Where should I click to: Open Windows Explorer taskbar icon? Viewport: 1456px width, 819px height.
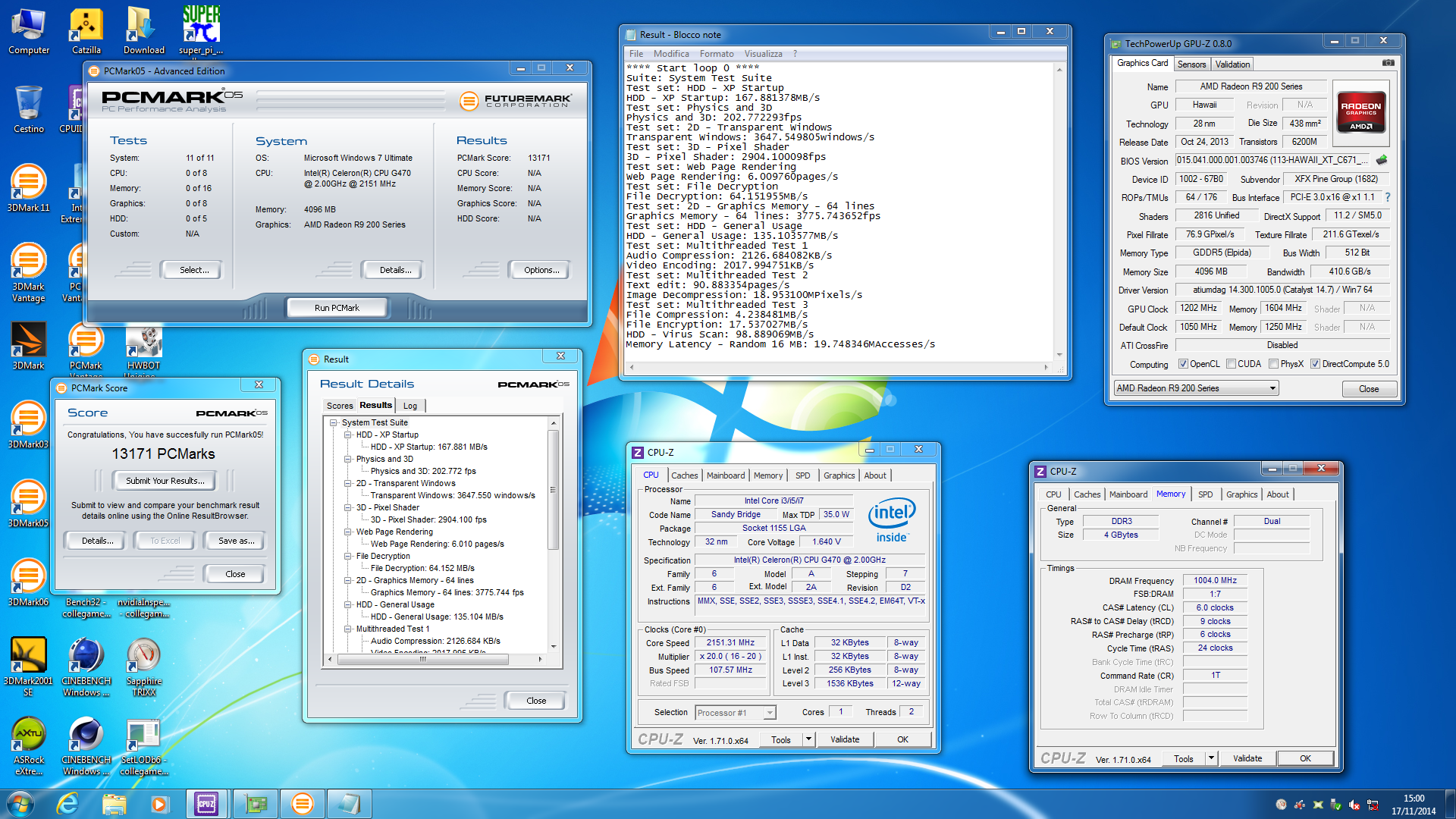(114, 803)
